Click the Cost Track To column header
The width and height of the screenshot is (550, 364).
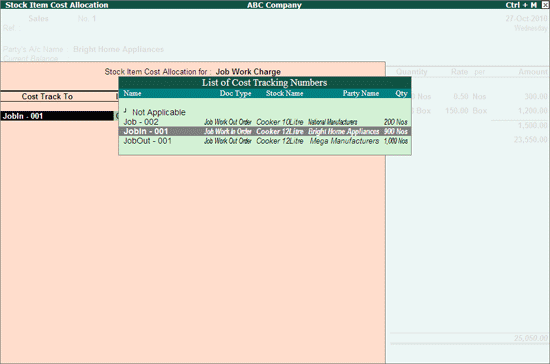[x=47, y=96]
